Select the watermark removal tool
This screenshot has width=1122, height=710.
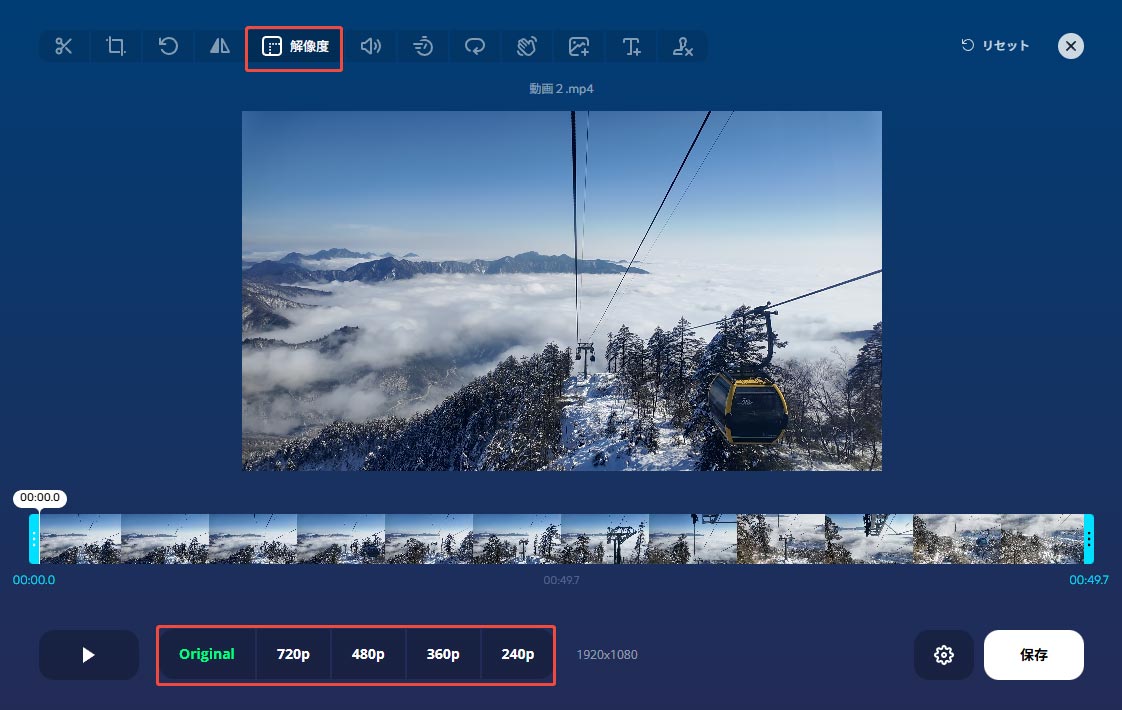(683, 46)
